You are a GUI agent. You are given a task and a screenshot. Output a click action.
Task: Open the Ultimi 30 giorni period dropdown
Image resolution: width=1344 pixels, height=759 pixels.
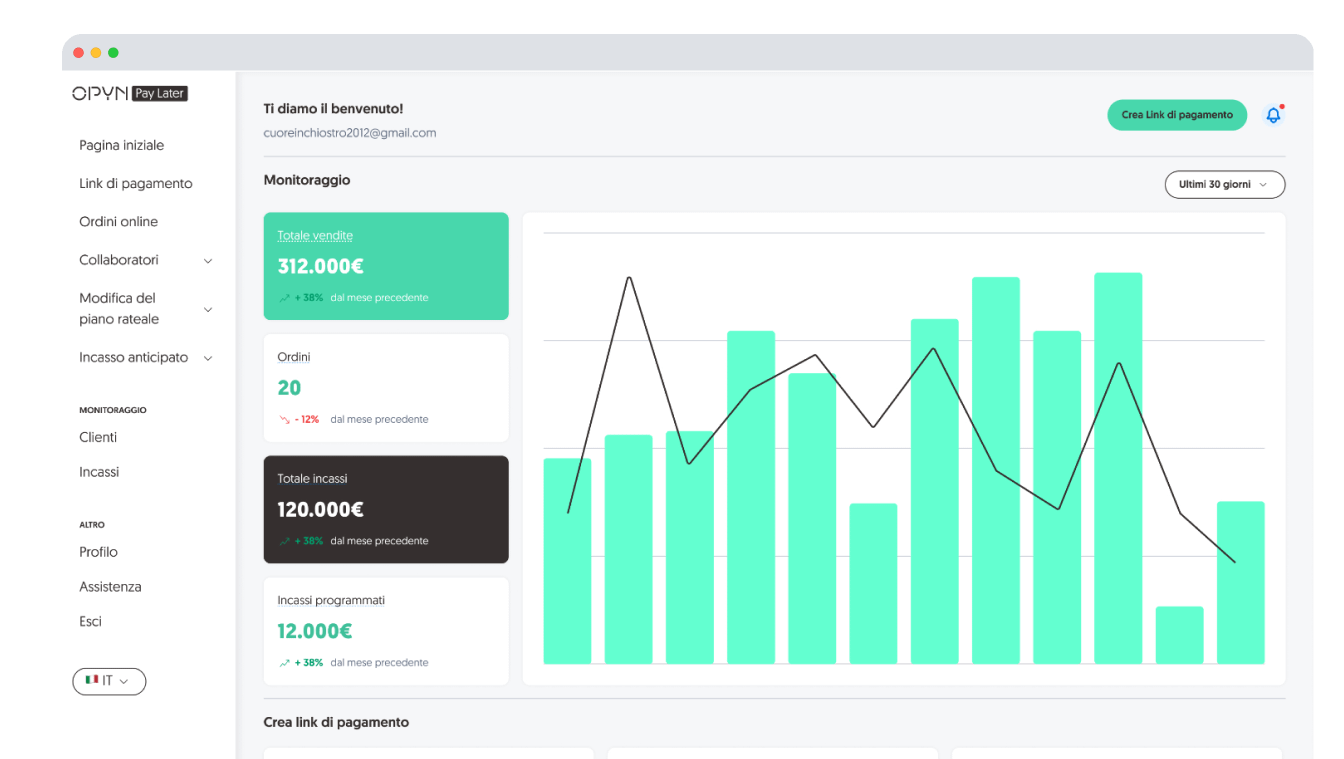click(x=1224, y=185)
